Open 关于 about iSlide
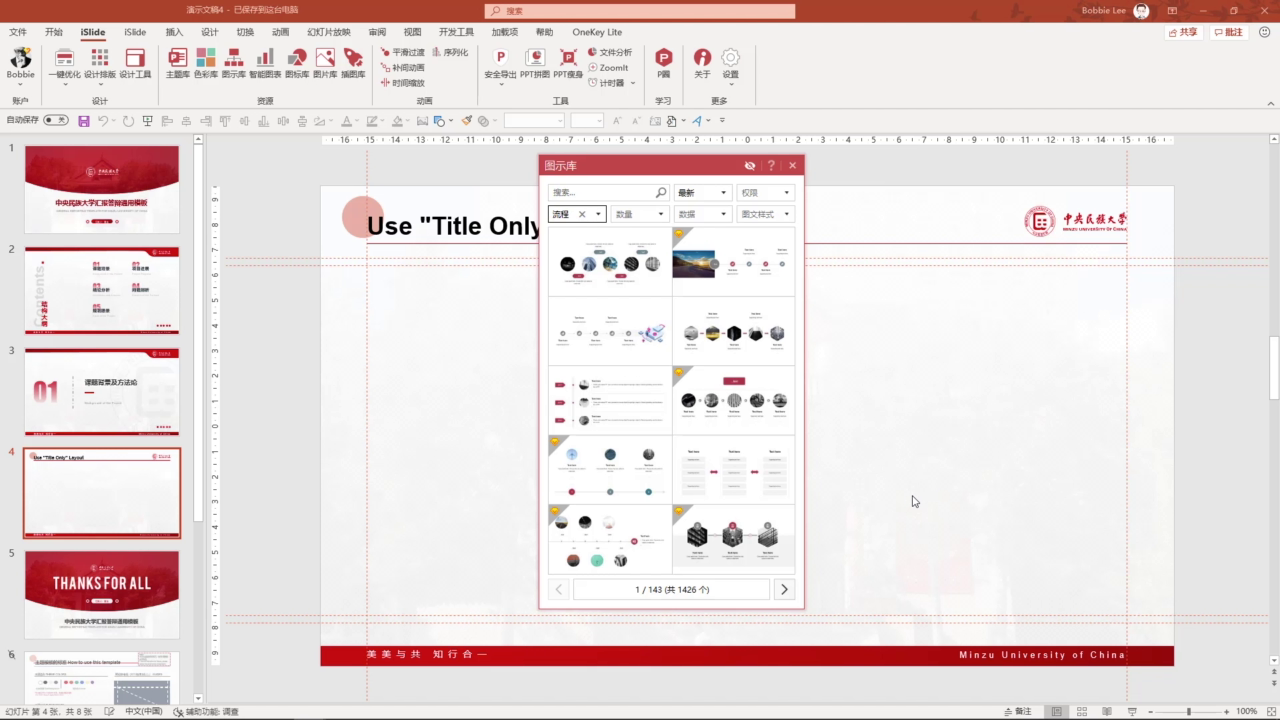The image size is (1280, 720). tap(703, 63)
